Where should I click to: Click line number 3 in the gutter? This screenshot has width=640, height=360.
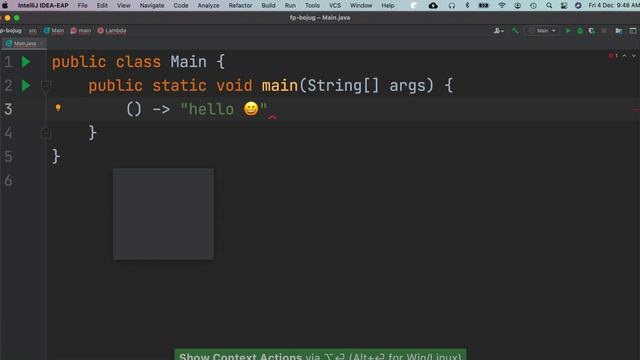(x=8, y=109)
